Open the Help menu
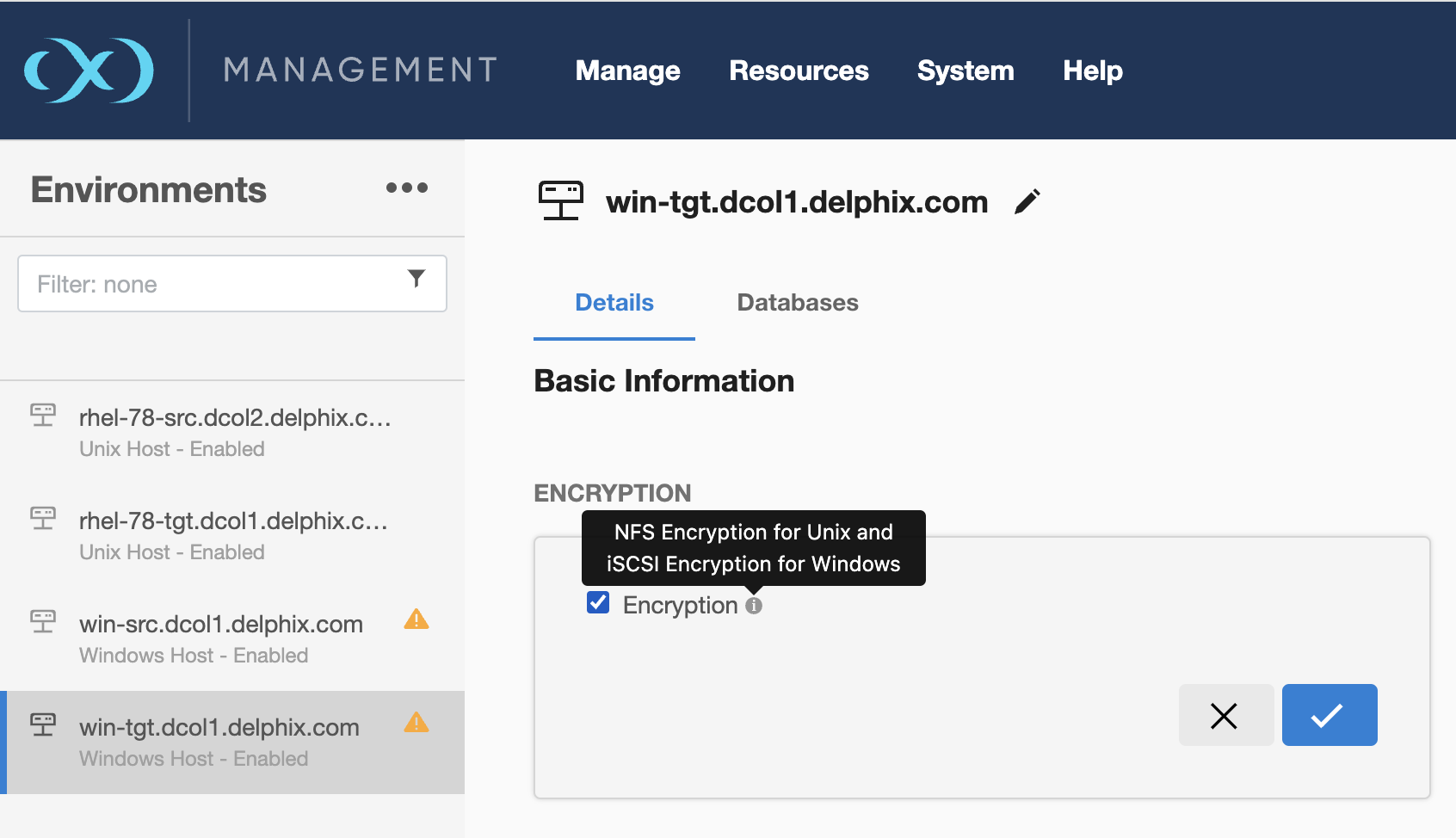This screenshot has height=838, width=1456. (x=1092, y=71)
